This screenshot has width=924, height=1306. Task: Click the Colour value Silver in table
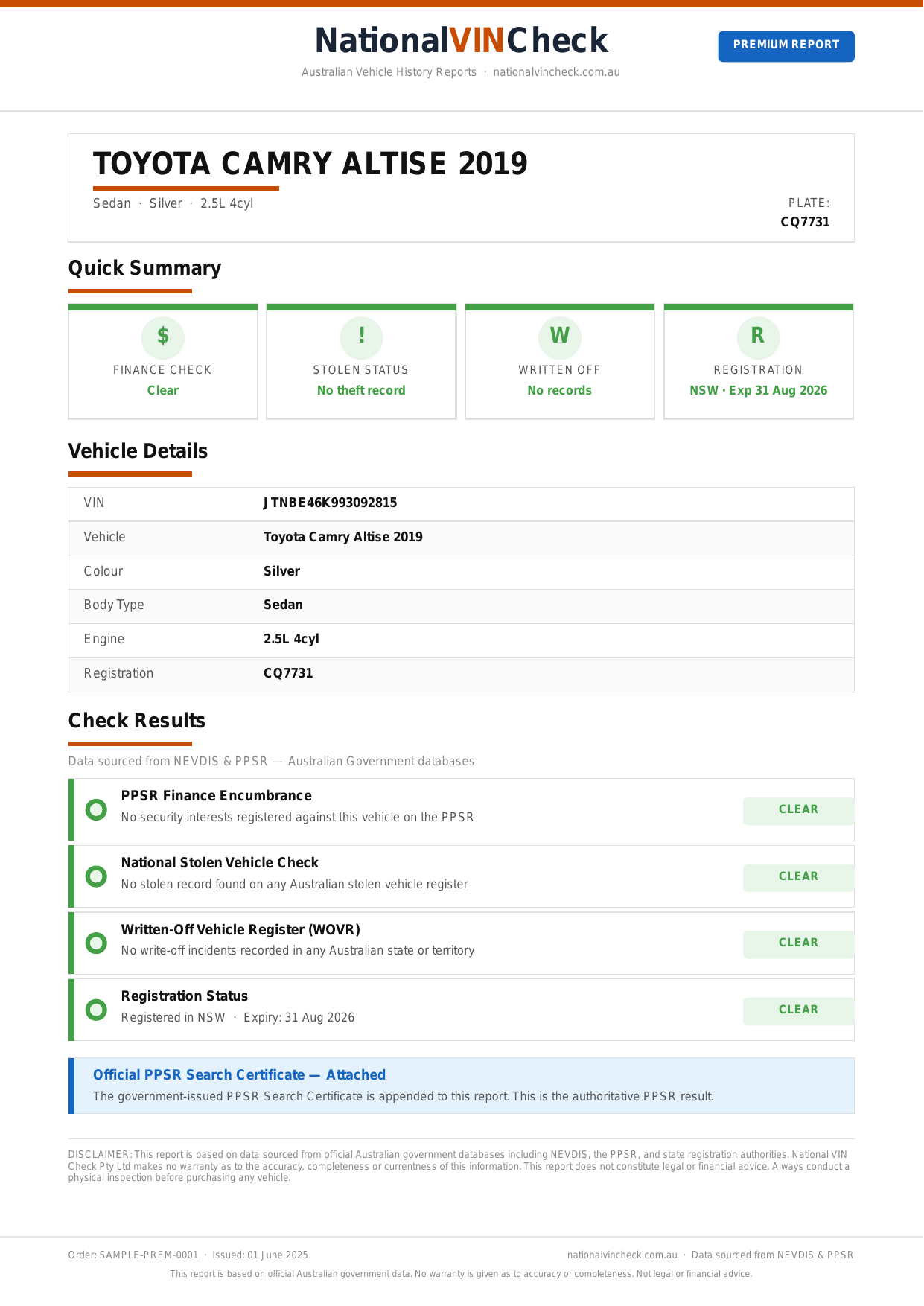pos(281,571)
